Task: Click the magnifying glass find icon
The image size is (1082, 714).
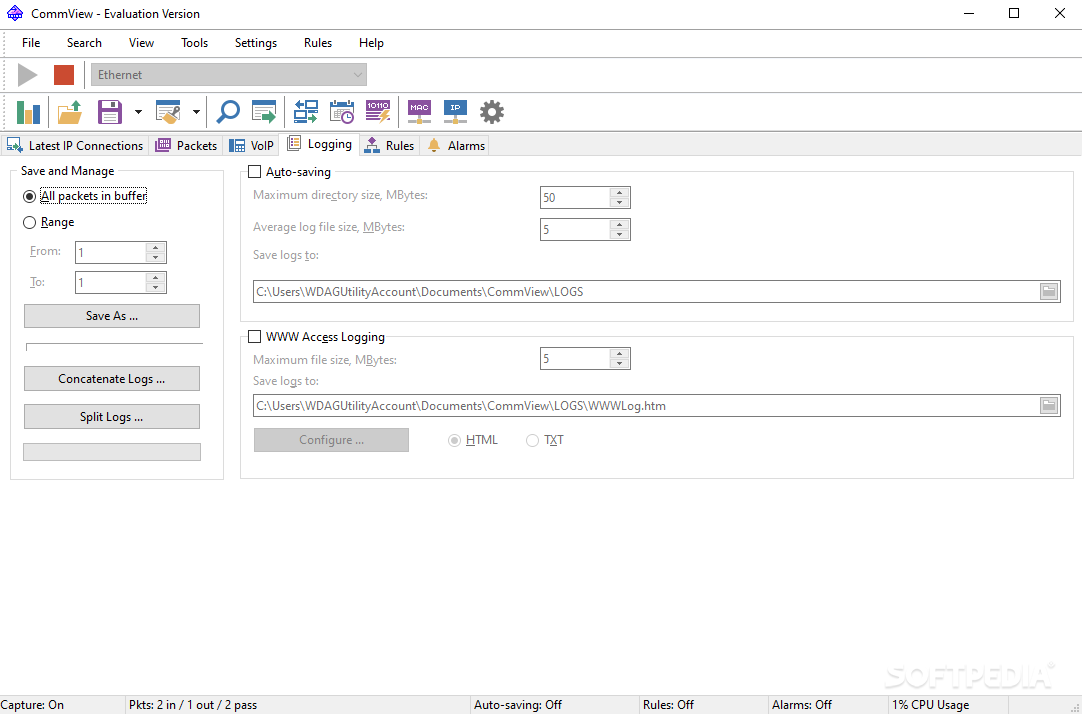Action: click(x=228, y=112)
